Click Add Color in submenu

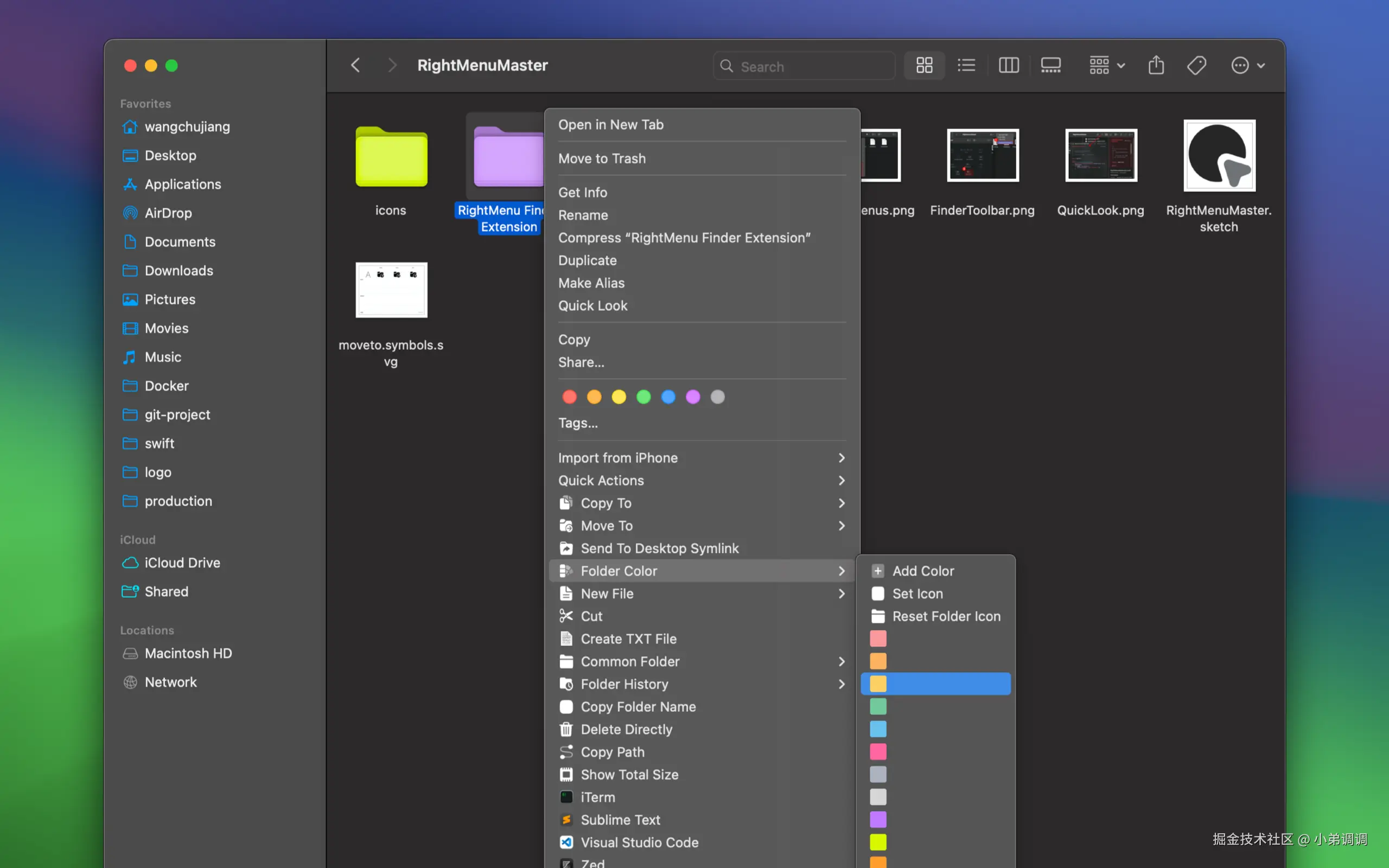point(922,571)
